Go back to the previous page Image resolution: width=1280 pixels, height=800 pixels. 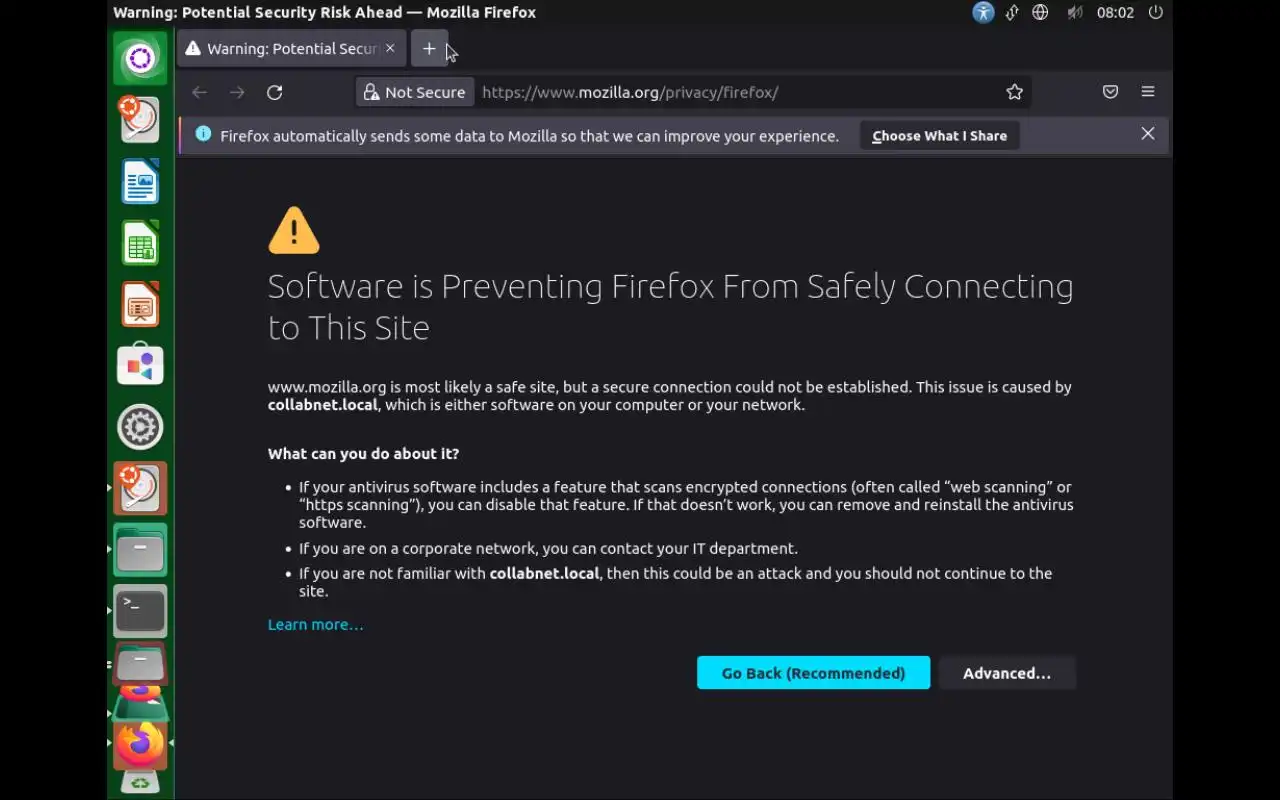(200, 92)
